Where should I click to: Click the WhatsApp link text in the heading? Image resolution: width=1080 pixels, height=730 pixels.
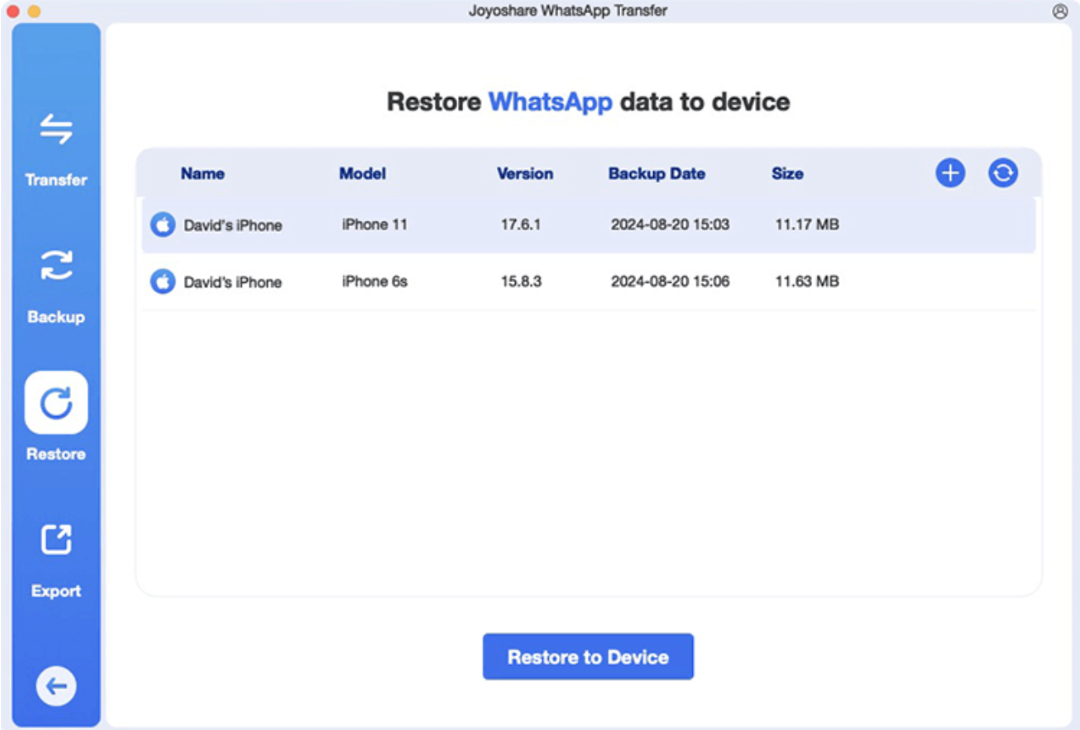pyautogui.click(x=550, y=101)
